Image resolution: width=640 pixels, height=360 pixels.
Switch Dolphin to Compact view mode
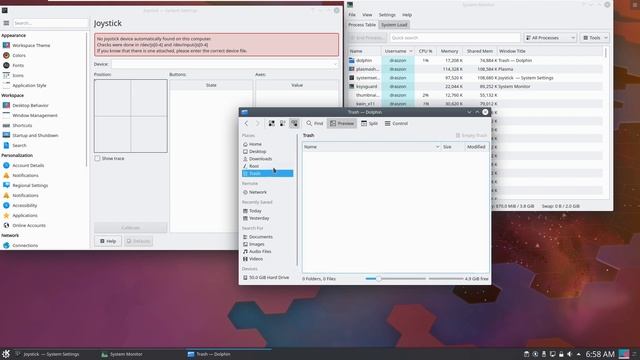(282, 123)
